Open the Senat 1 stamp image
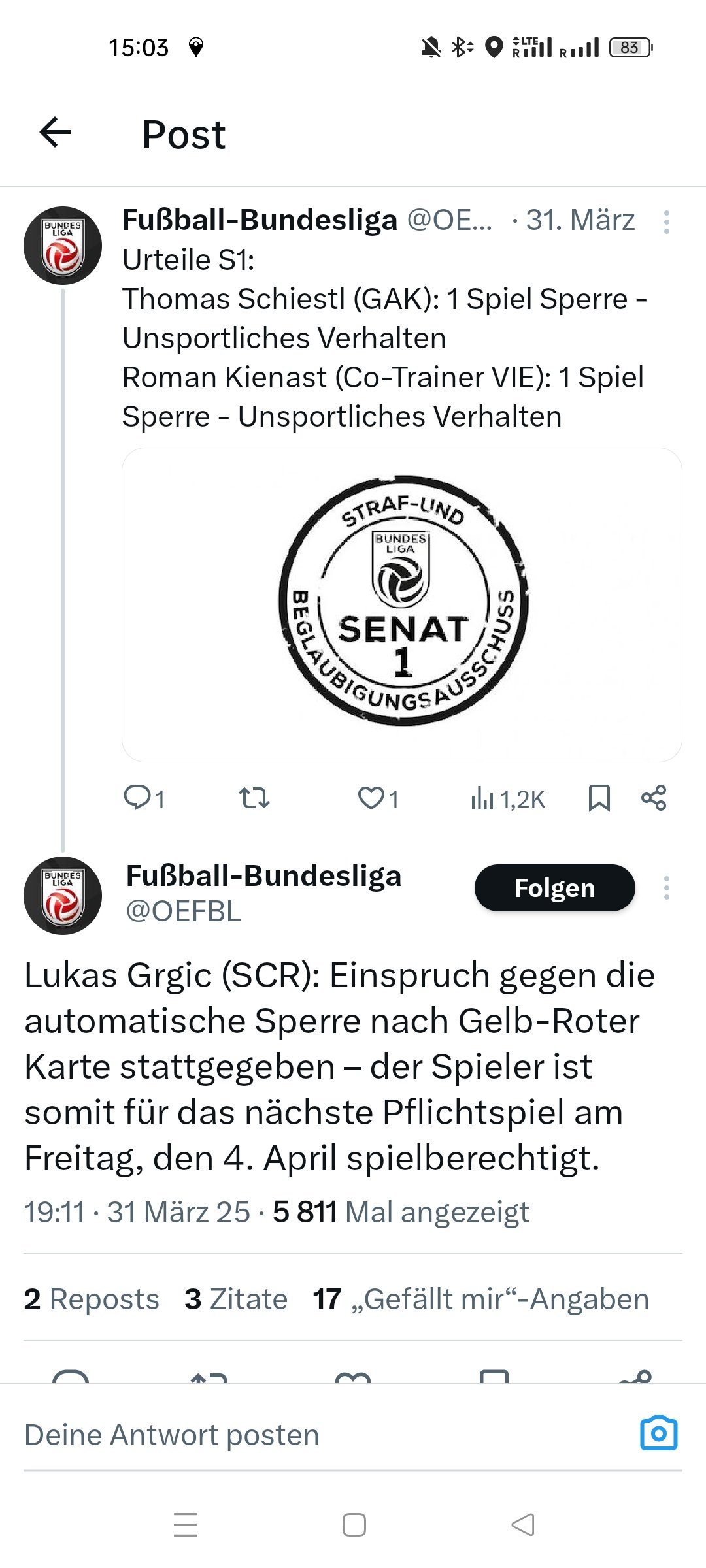 pos(402,604)
